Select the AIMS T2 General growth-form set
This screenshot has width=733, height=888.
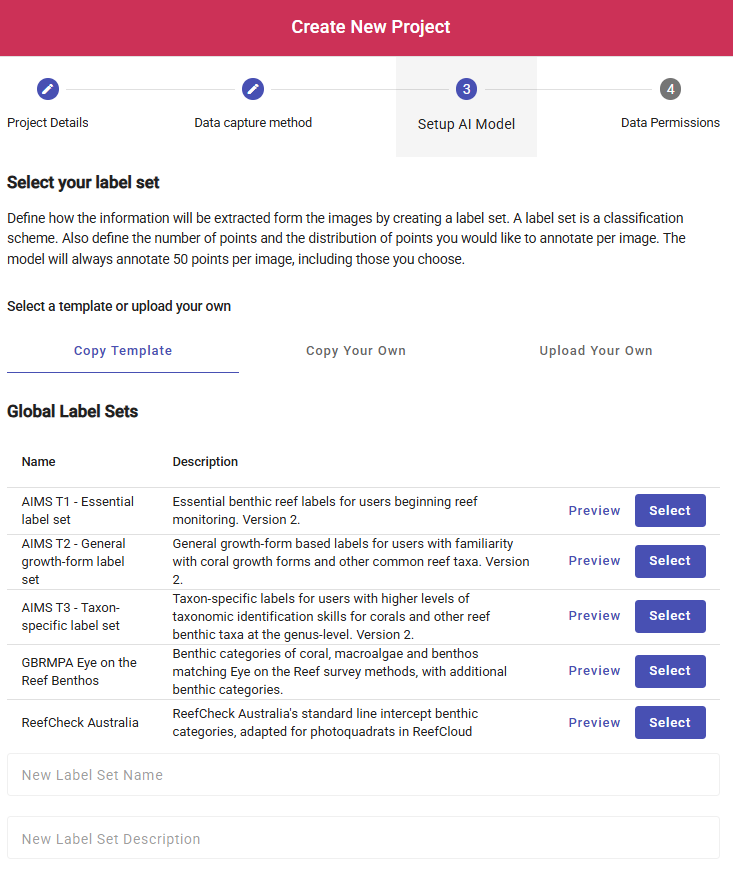(x=670, y=561)
